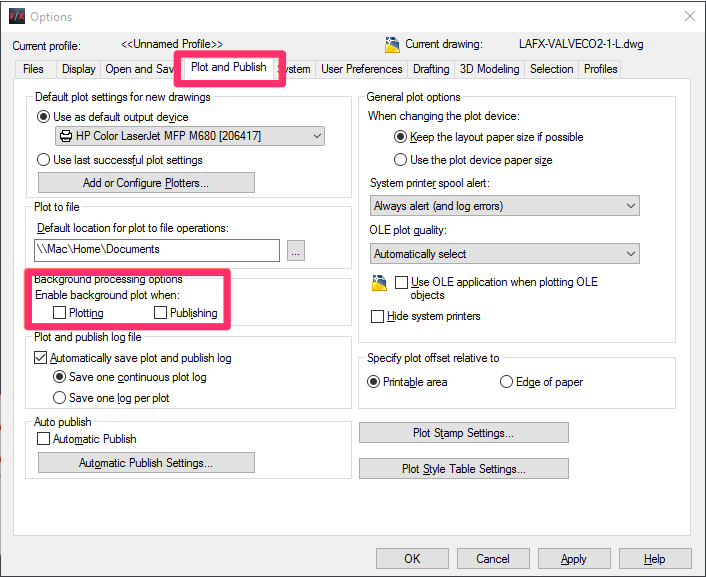Switch to the System tab

coord(296,69)
